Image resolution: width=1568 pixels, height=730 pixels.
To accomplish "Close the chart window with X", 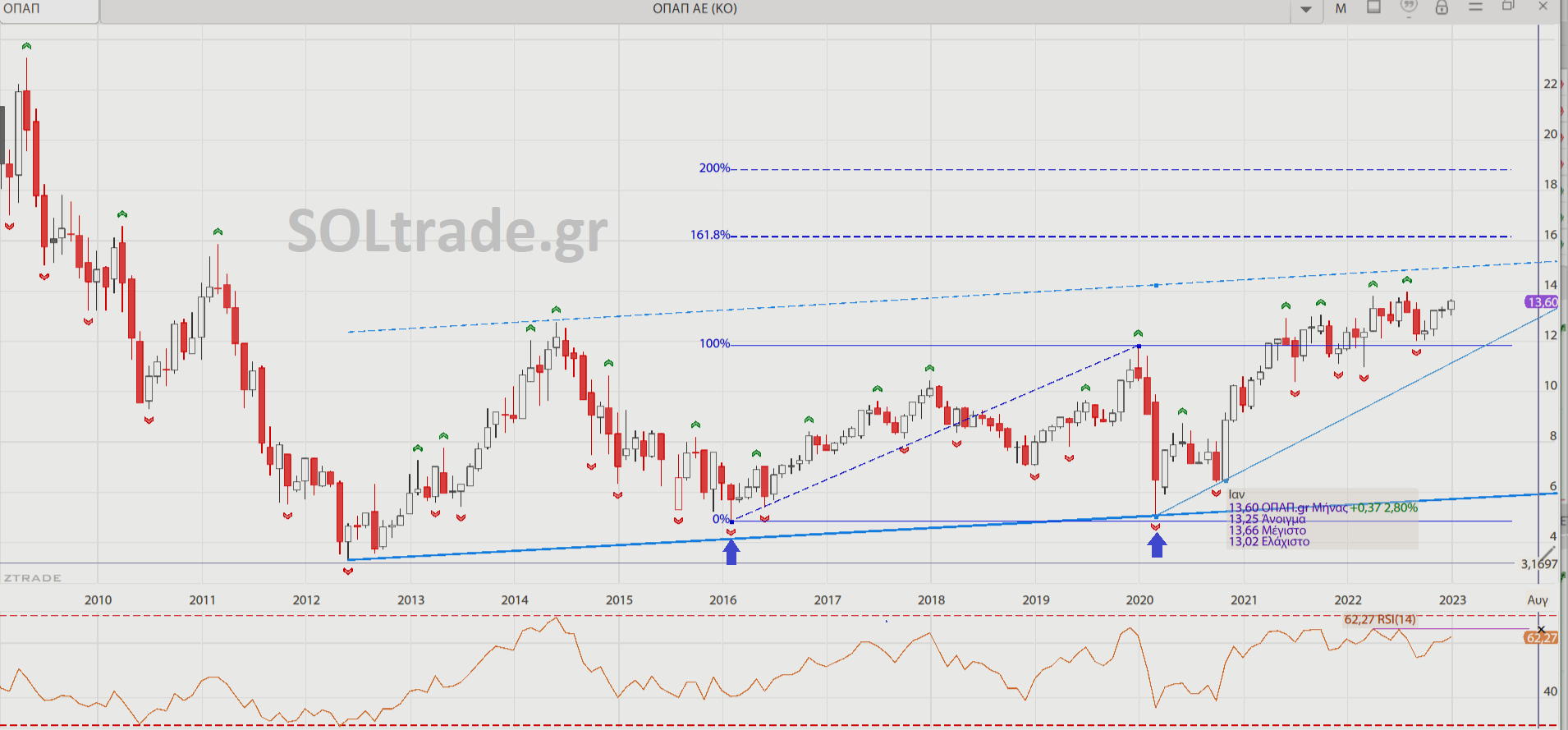I will 1543,6.
